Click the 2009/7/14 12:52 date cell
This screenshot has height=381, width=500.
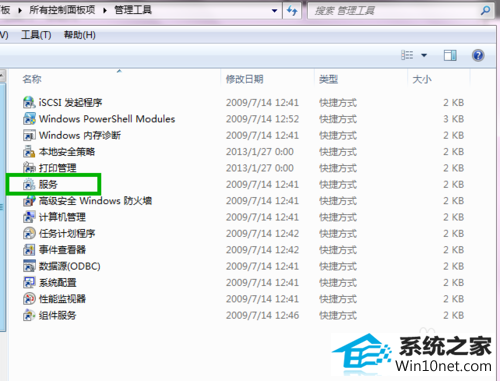click(262, 119)
